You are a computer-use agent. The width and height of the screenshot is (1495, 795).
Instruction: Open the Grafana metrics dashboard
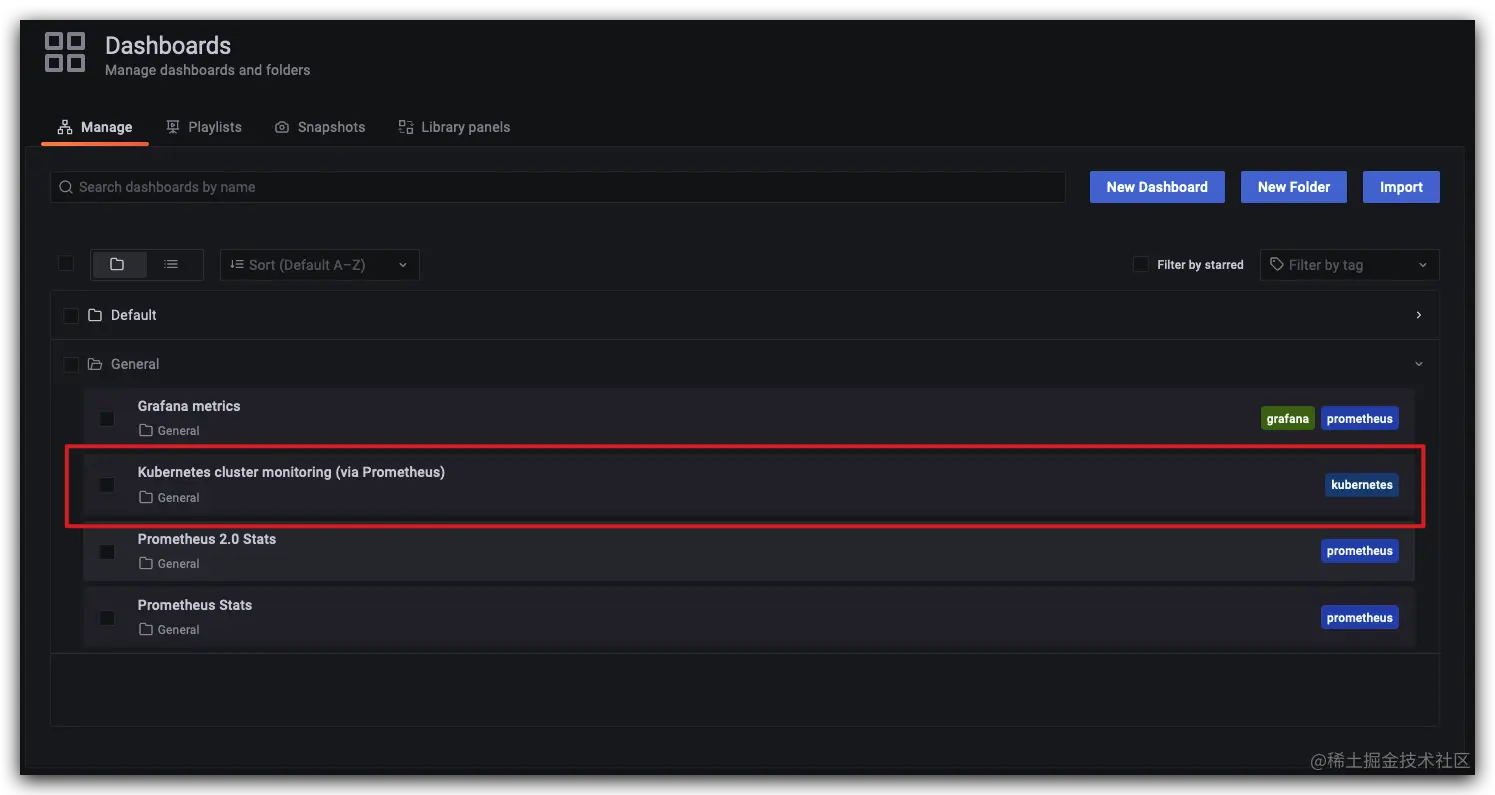[x=189, y=406]
